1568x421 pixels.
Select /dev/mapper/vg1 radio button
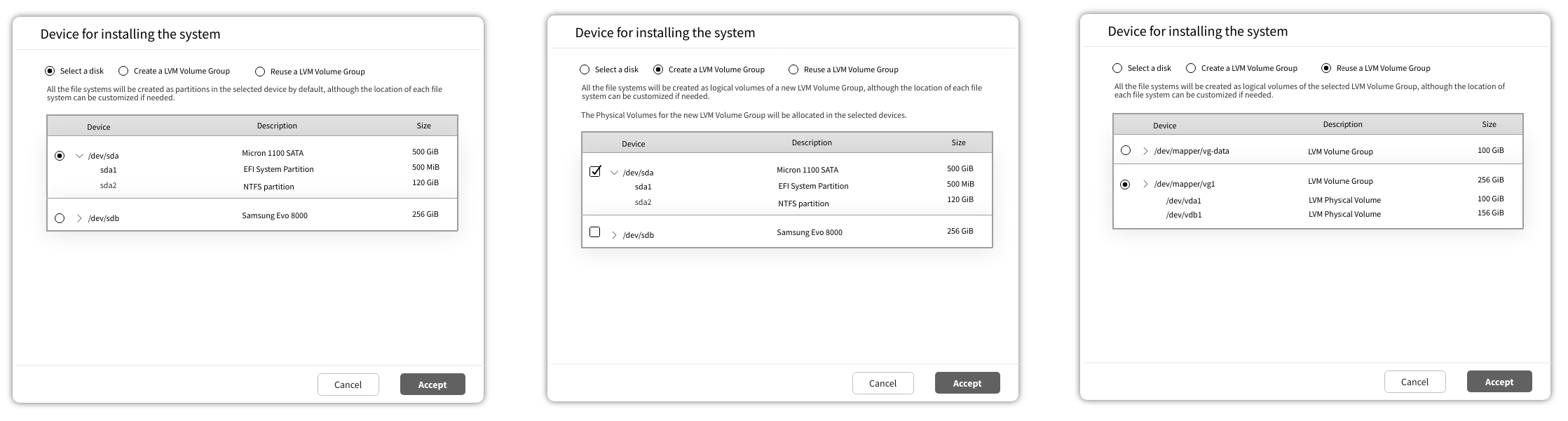tap(1126, 185)
